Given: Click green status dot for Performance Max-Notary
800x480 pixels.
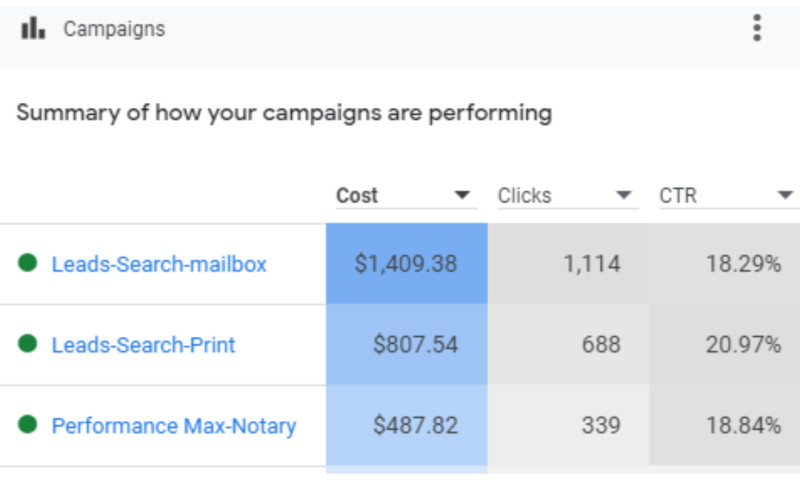Looking at the screenshot, I should pos(28,425).
